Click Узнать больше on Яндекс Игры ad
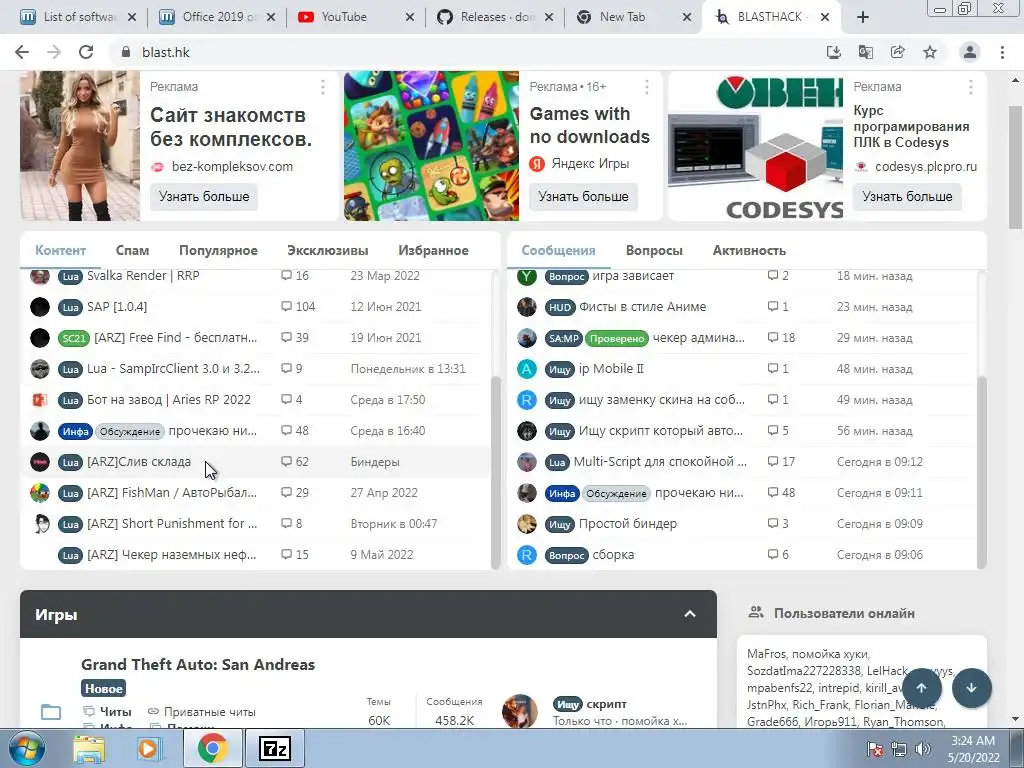Viewport: 1024px width, 768px height. click(x=583, y=197)
